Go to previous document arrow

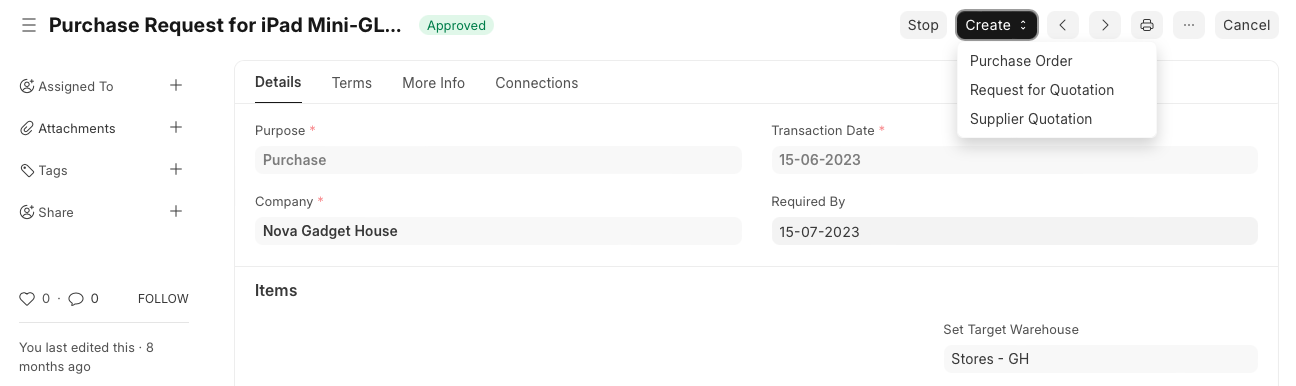pos(1063,25)
